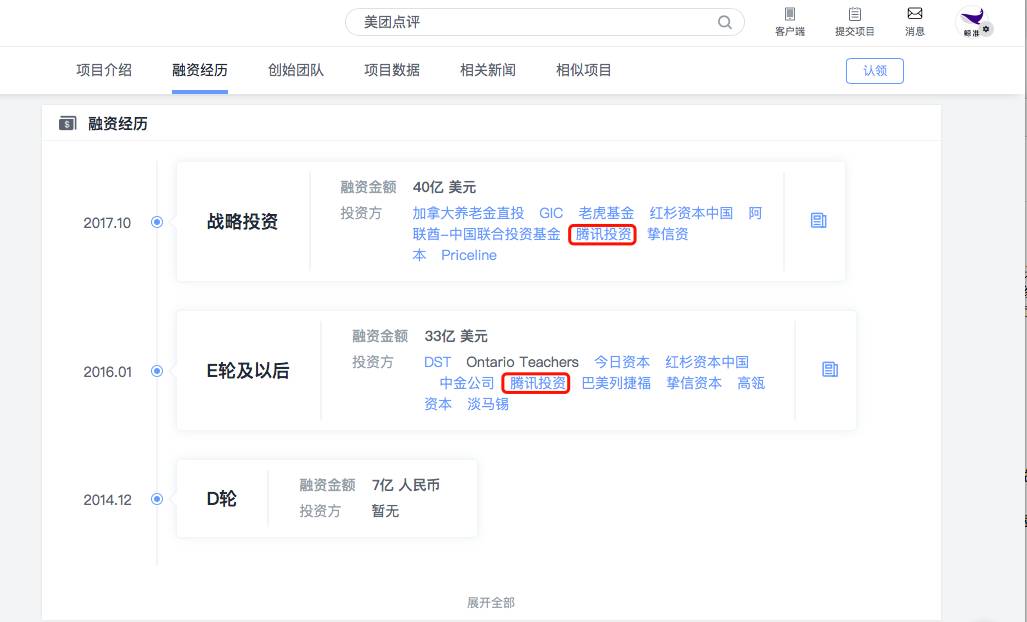
Task: Click the D轮 round title
Action: click(x=221, y=499)
